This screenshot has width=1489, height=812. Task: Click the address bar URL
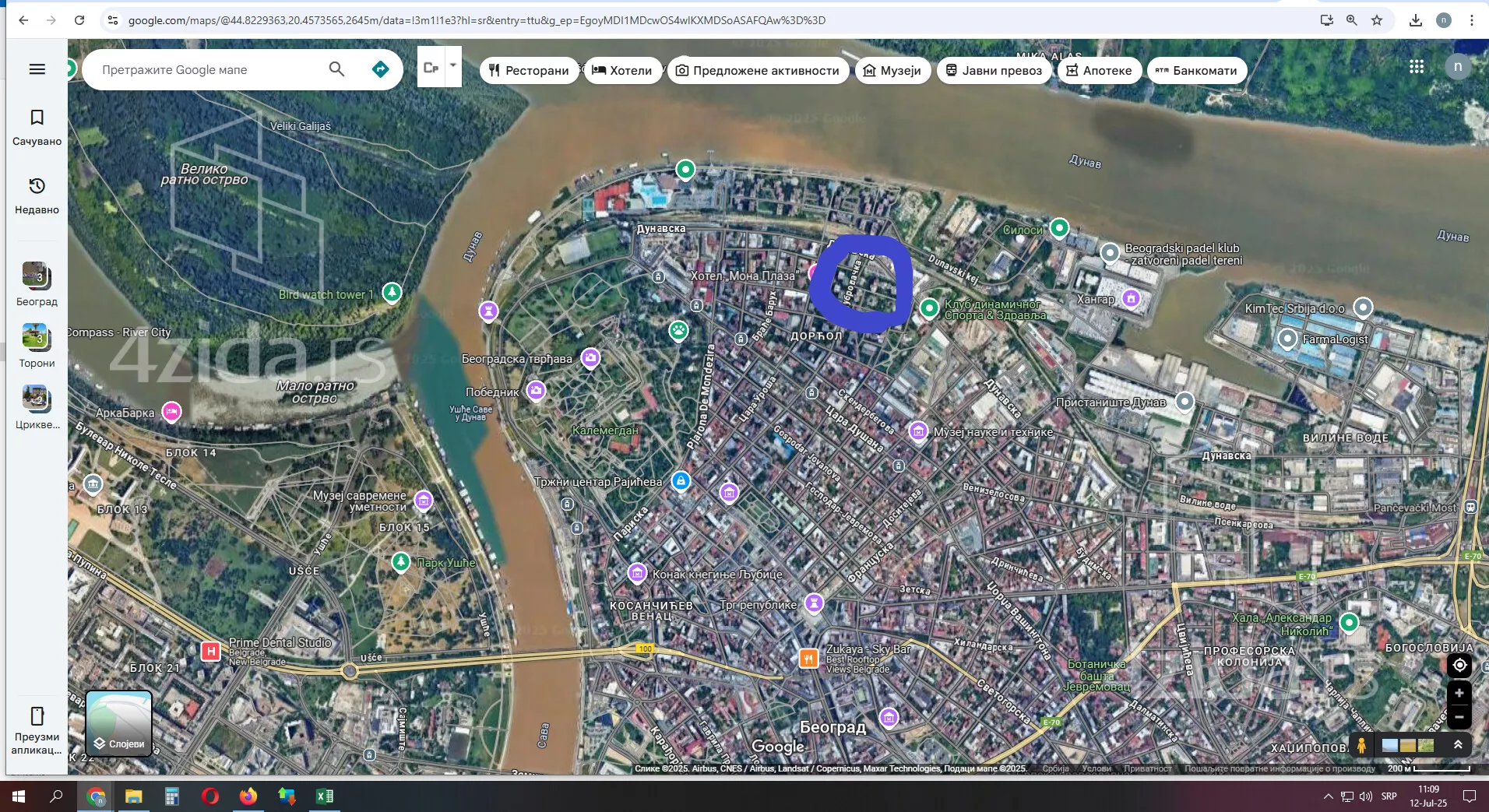coord(477,20)
